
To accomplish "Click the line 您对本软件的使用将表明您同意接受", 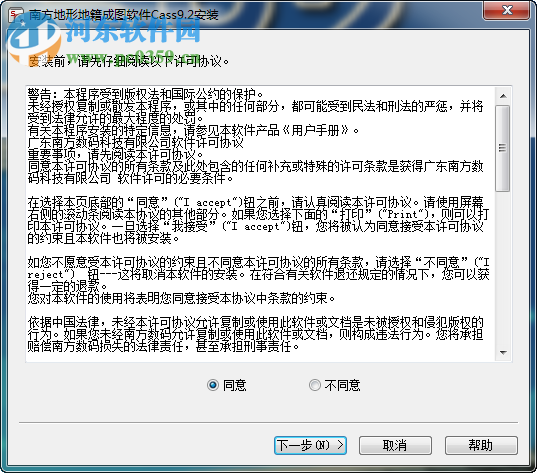I will click(182, 298).
